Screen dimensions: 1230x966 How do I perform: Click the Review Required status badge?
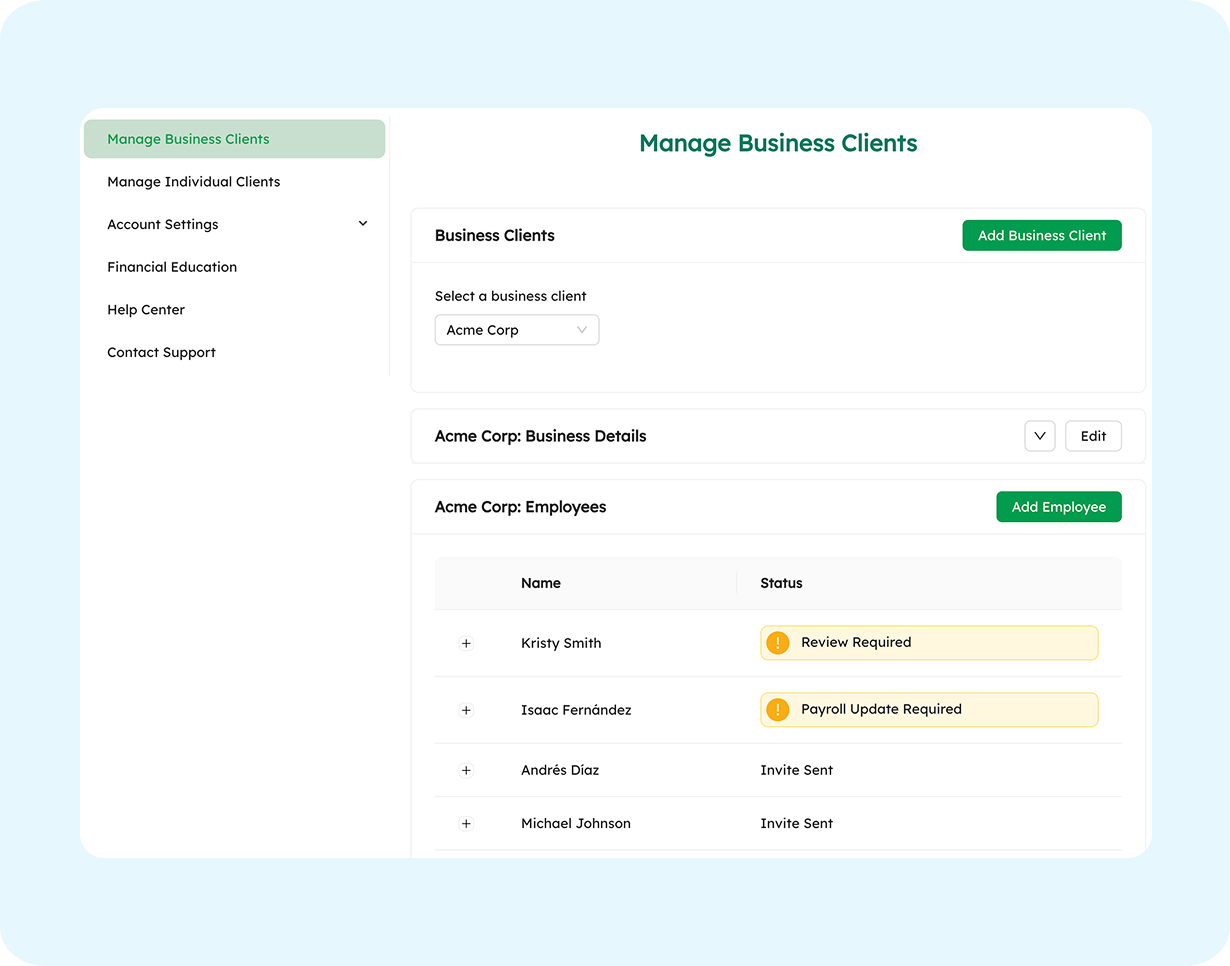(928, 642)
